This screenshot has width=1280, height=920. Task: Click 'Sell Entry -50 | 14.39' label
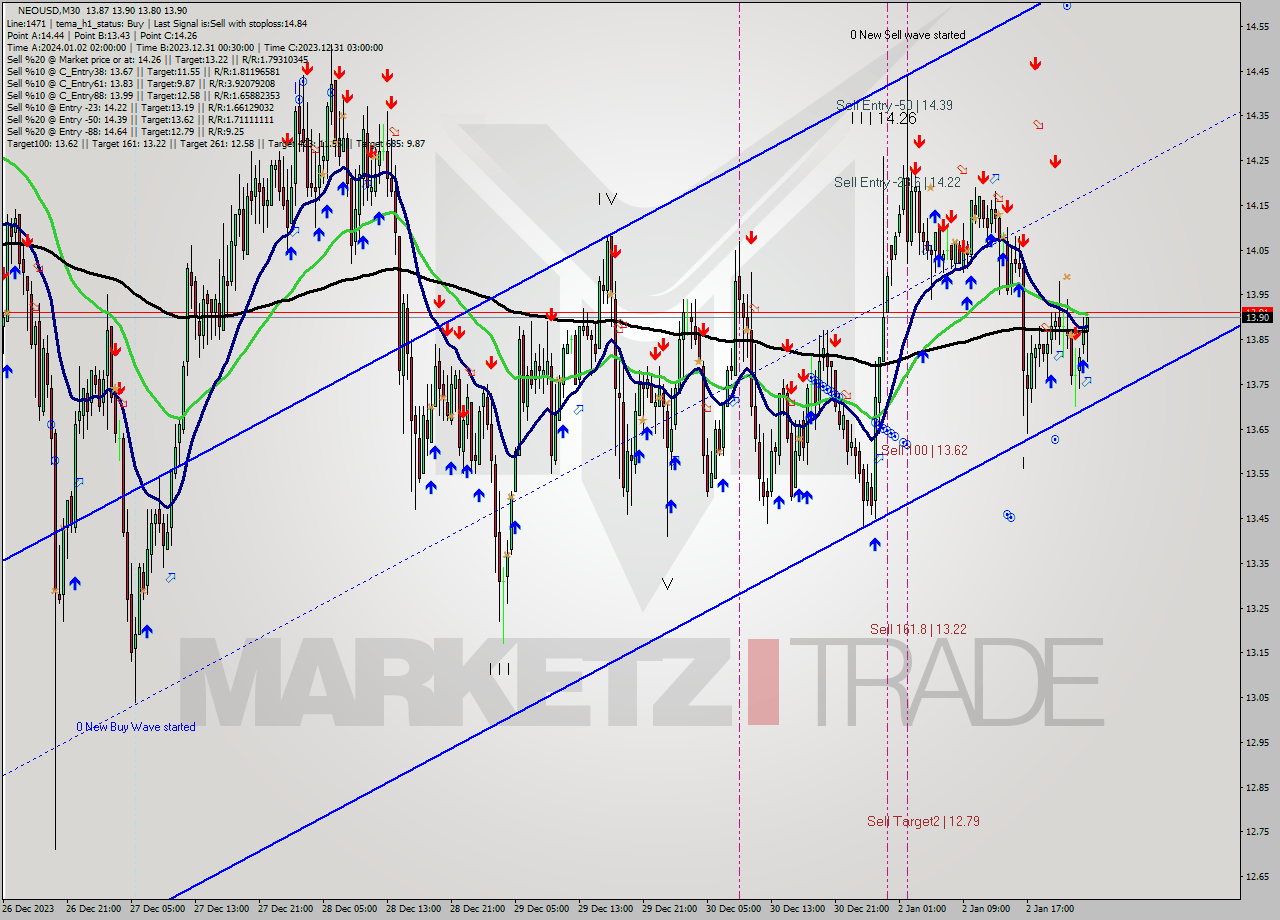894,105
